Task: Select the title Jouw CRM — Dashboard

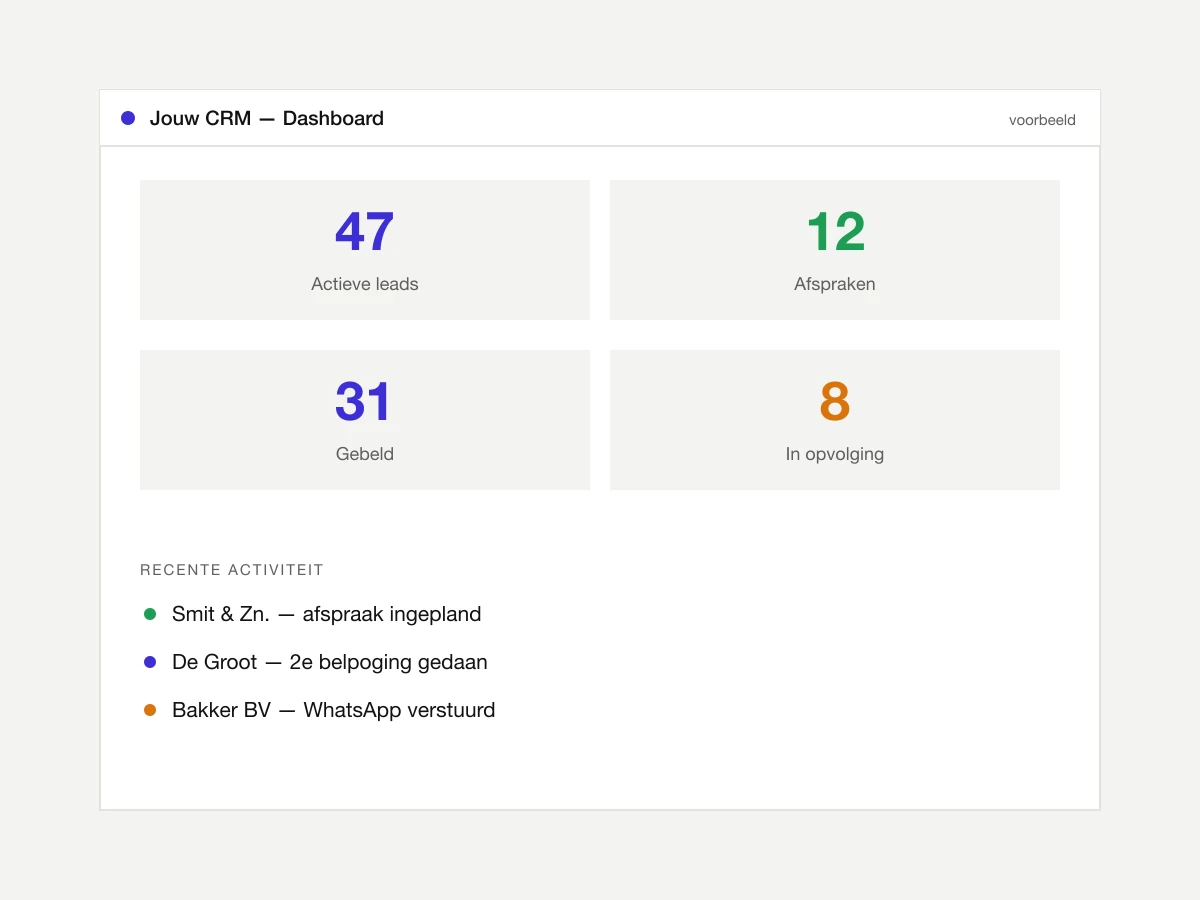Action: pyautogui.click(x=267, y=118)
